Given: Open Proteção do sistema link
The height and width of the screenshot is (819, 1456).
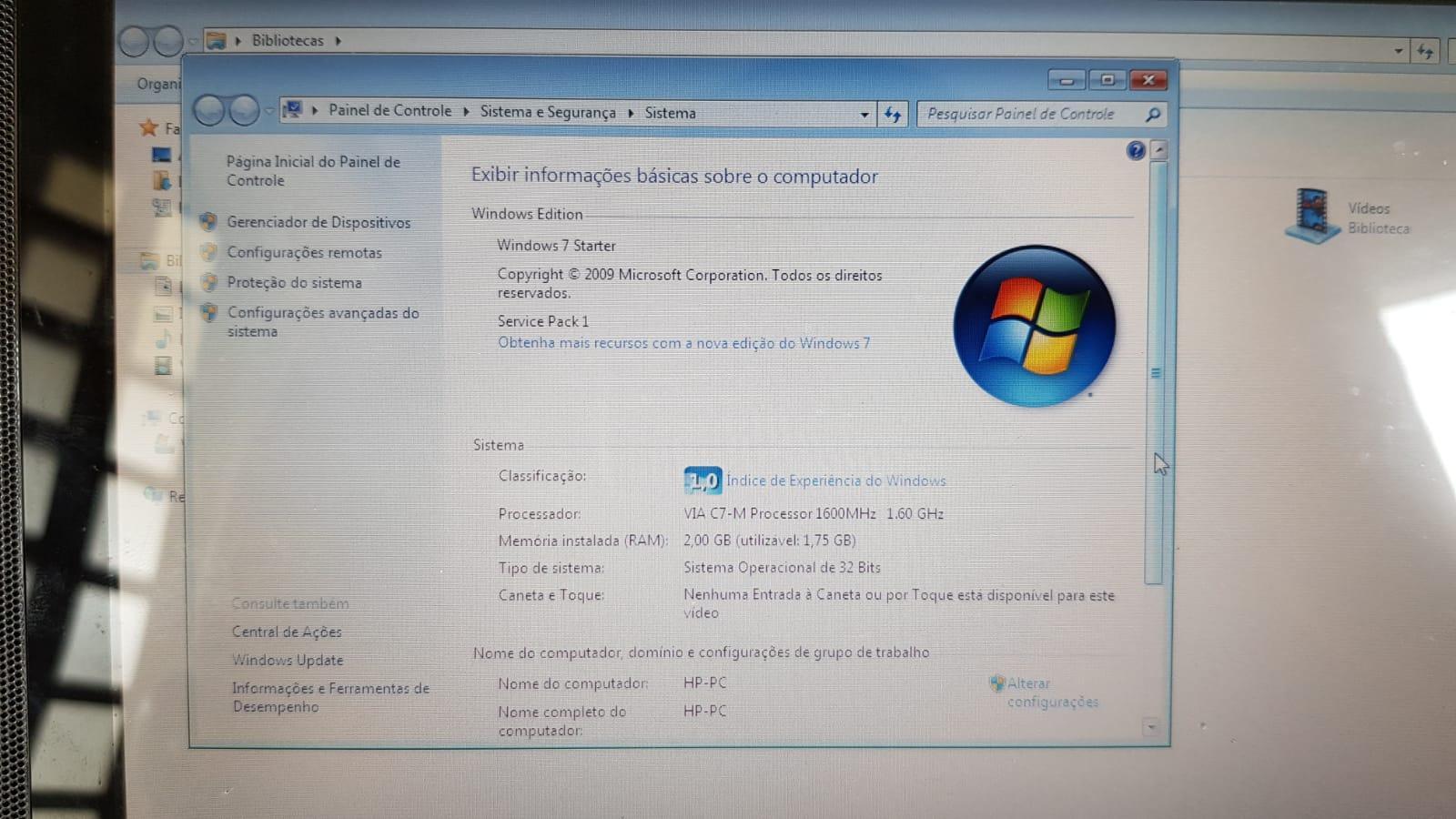Looking at the screenshot, I should pyautogui.click(x=294, y=282).
